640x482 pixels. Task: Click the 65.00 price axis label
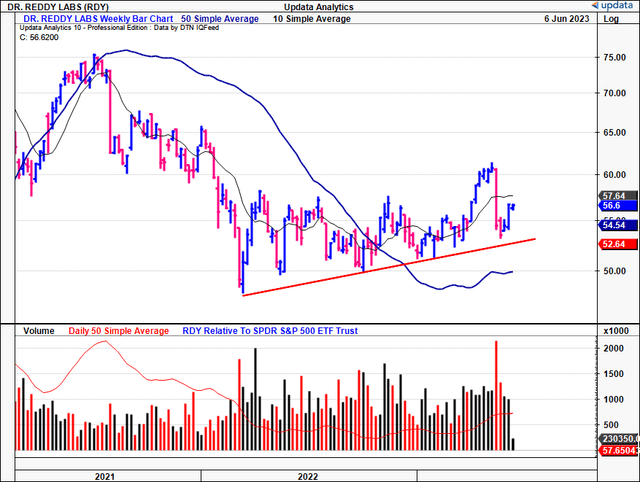[x=615, y=132]
